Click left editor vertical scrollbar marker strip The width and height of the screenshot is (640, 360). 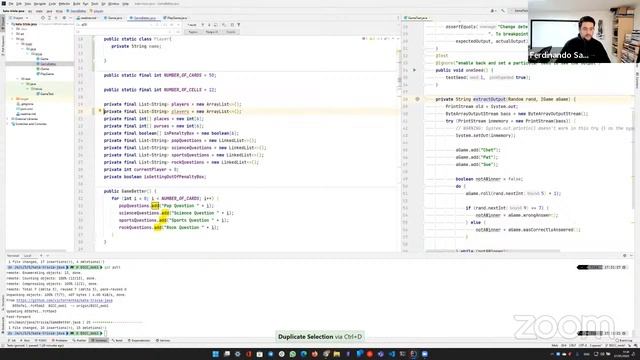click(400, 143)
